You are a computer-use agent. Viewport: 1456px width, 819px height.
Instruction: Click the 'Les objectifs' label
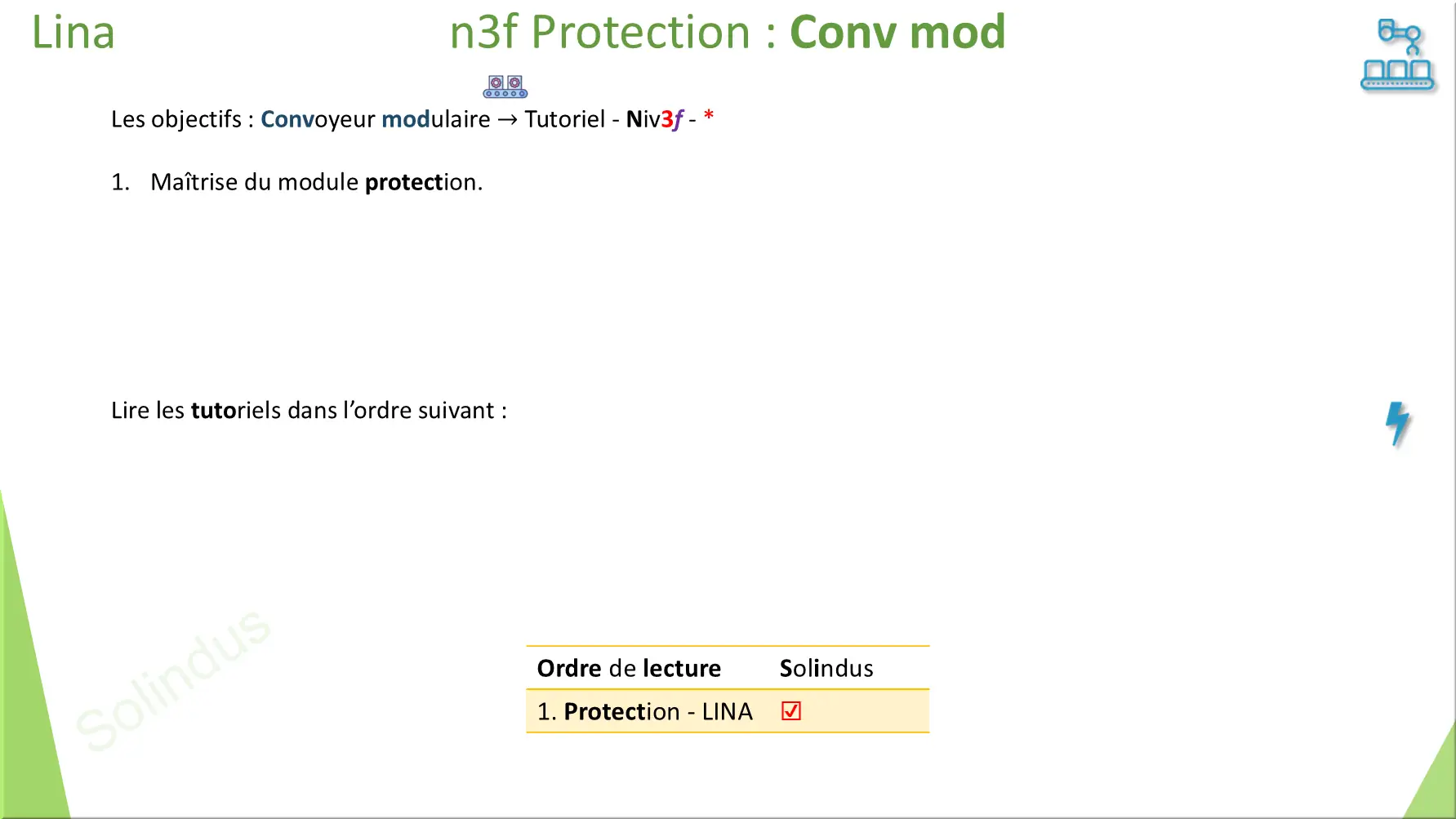coord(176,119)
